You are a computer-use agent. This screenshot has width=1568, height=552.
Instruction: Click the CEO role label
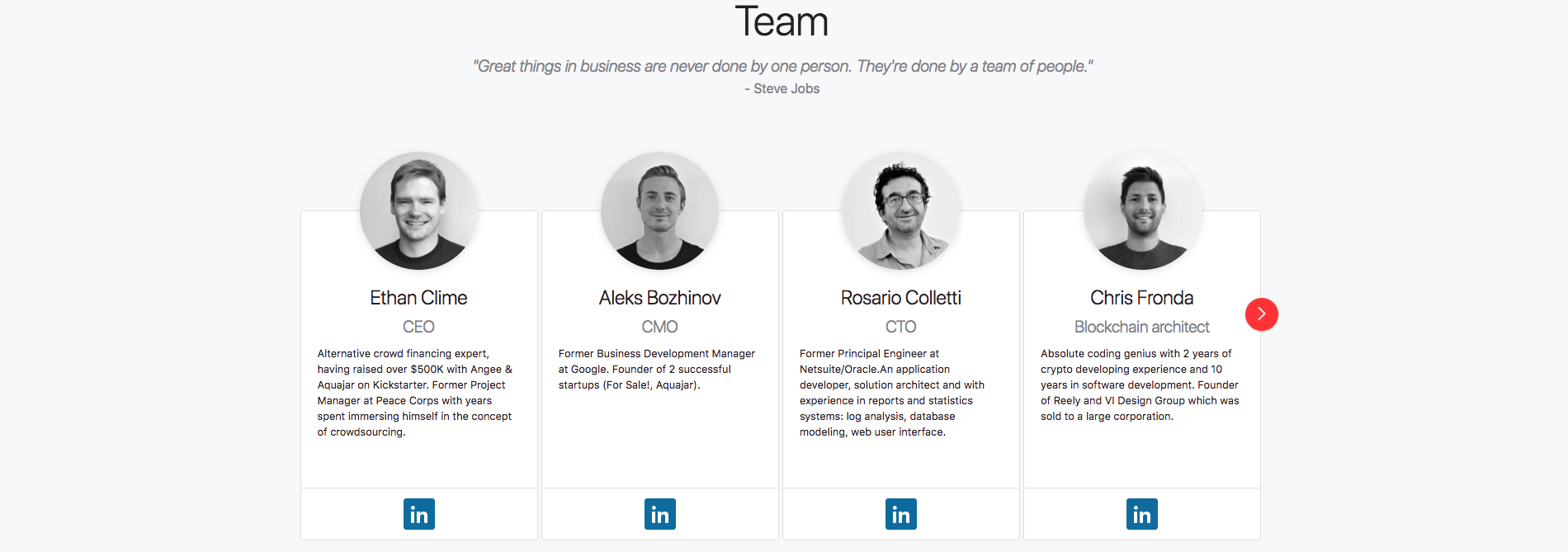click(418, 327)
